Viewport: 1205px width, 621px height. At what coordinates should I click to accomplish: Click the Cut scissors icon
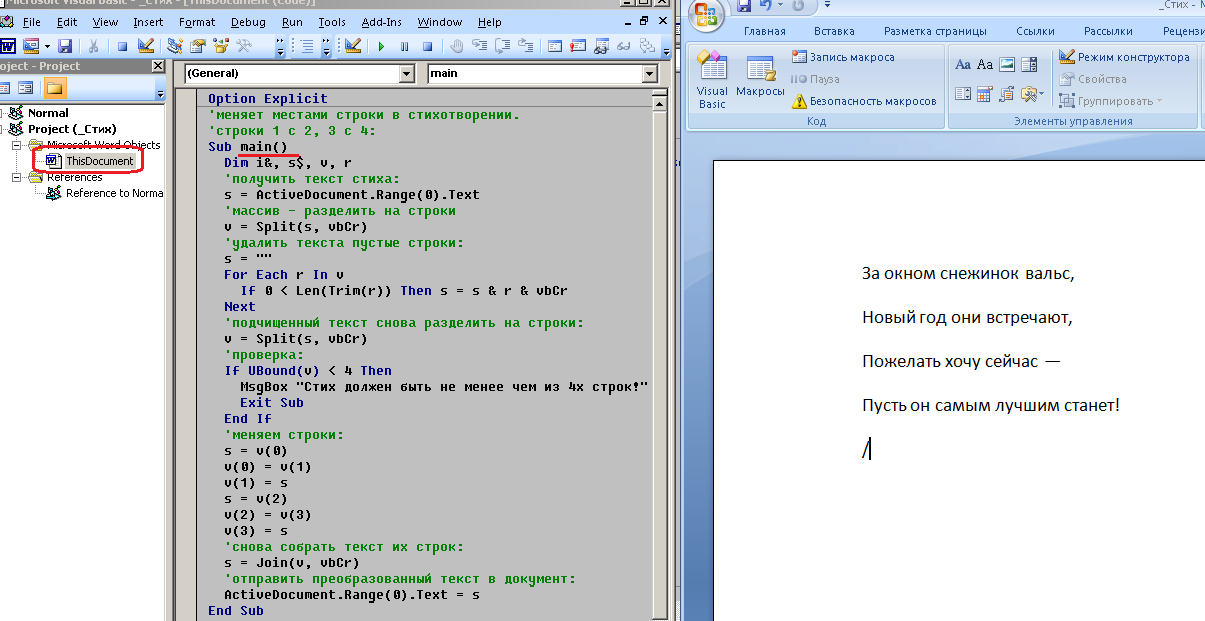point(93,46)
